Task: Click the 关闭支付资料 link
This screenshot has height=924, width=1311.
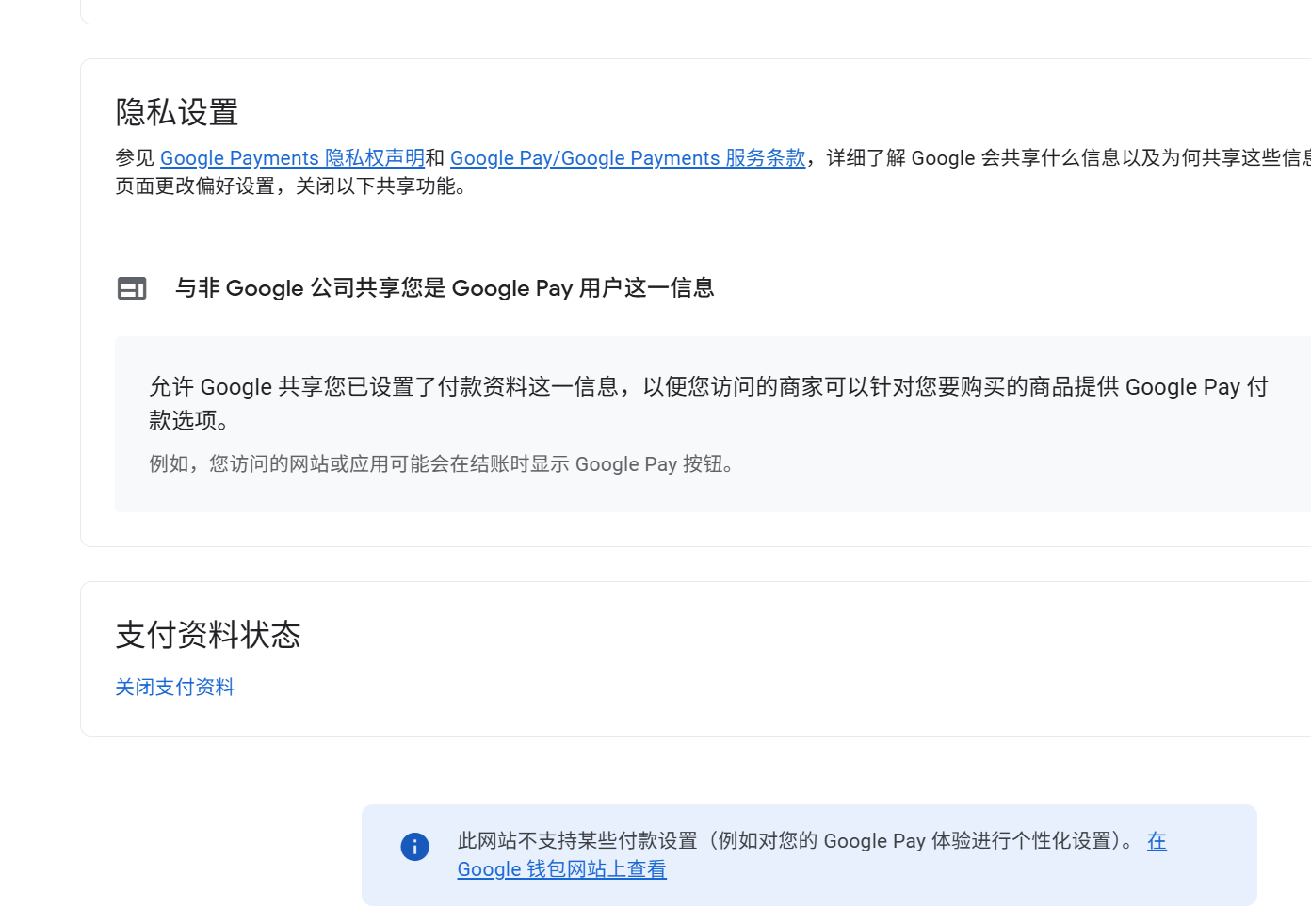Action: [x=175, y=687]
